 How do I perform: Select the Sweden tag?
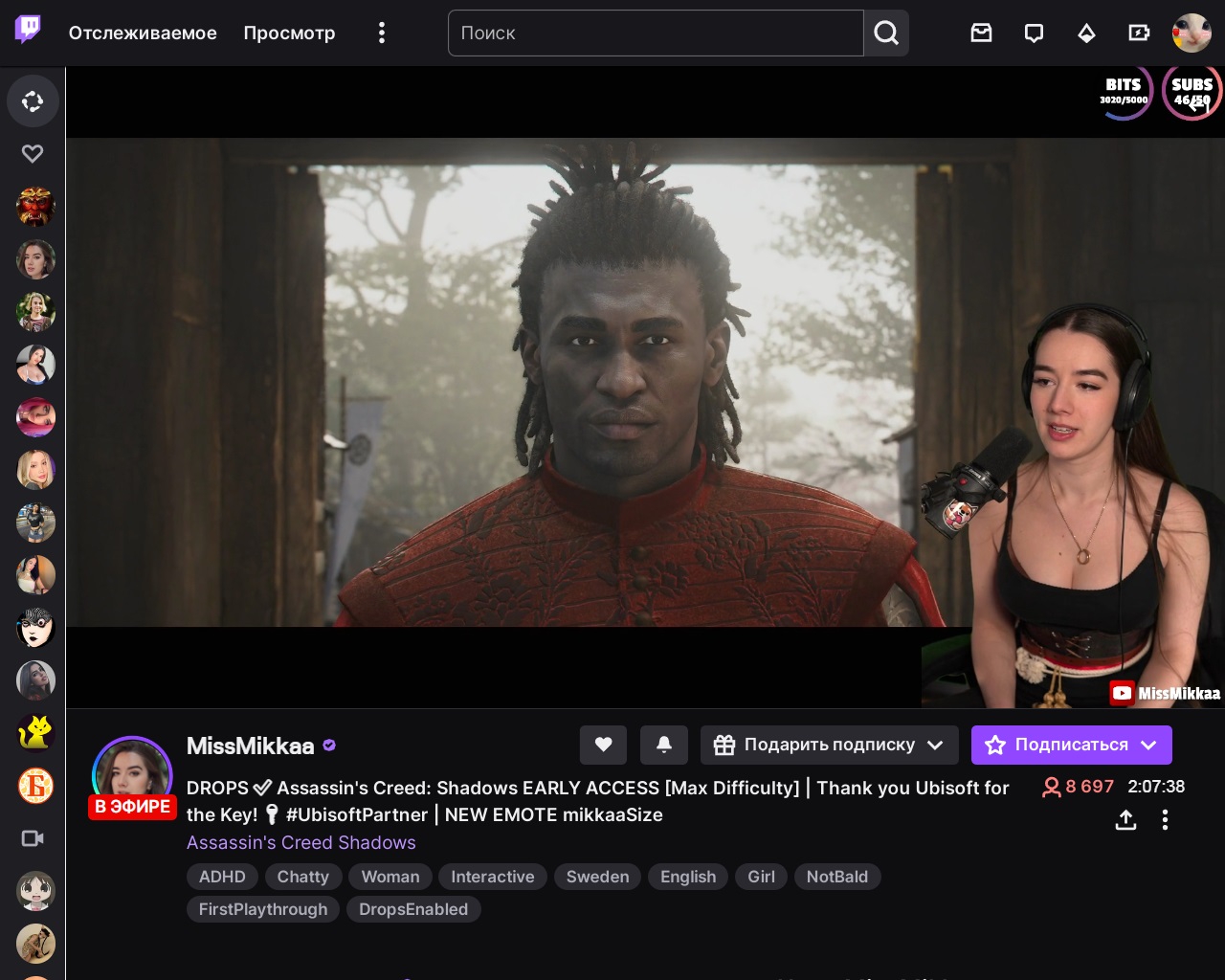click(x=597, y=877)
